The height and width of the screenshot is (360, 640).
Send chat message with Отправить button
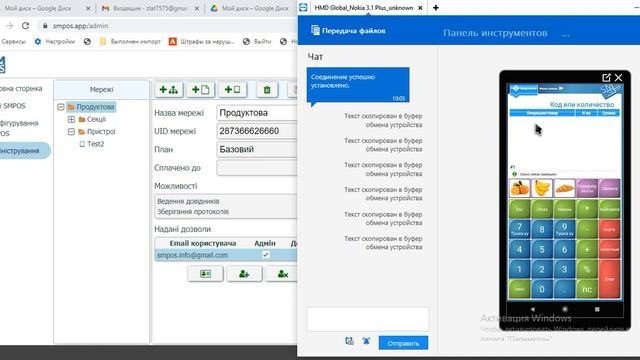click(403, 343)
